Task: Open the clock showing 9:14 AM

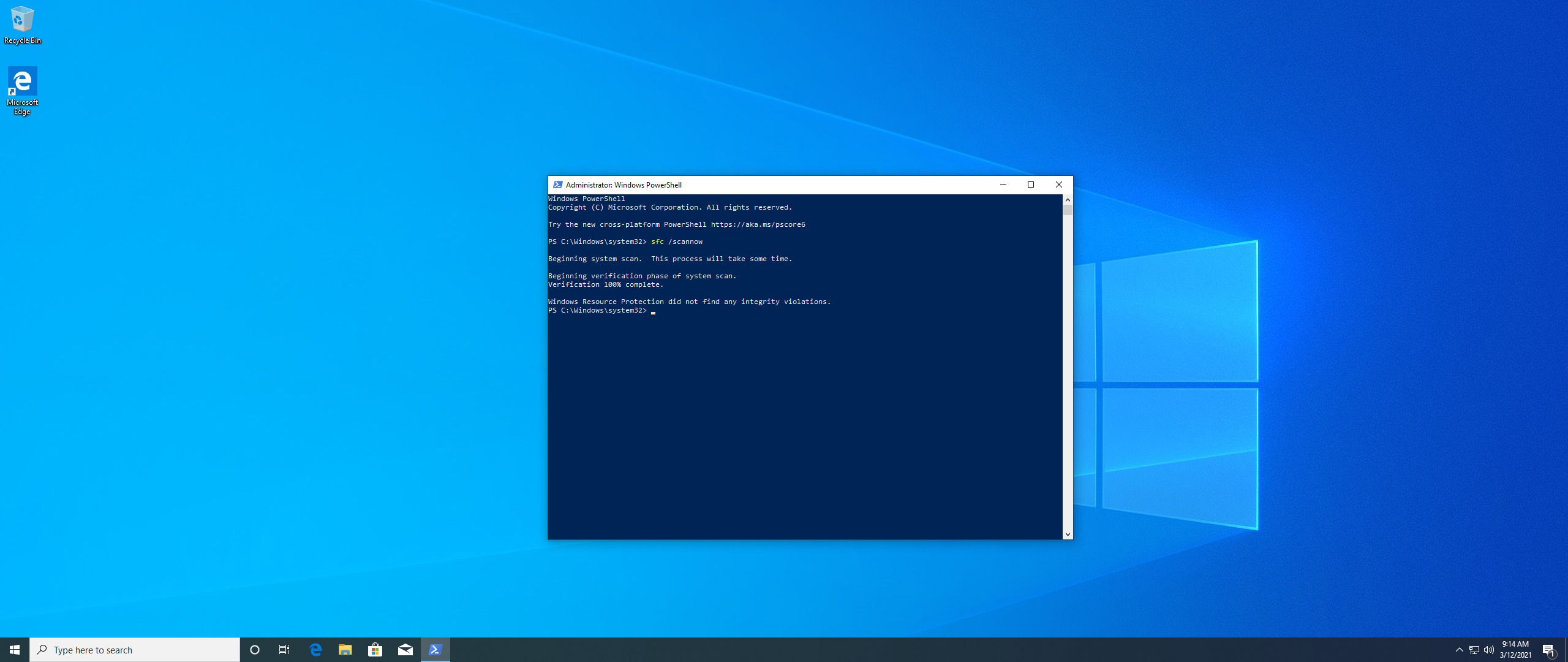Action: (x=1515, y=650)
